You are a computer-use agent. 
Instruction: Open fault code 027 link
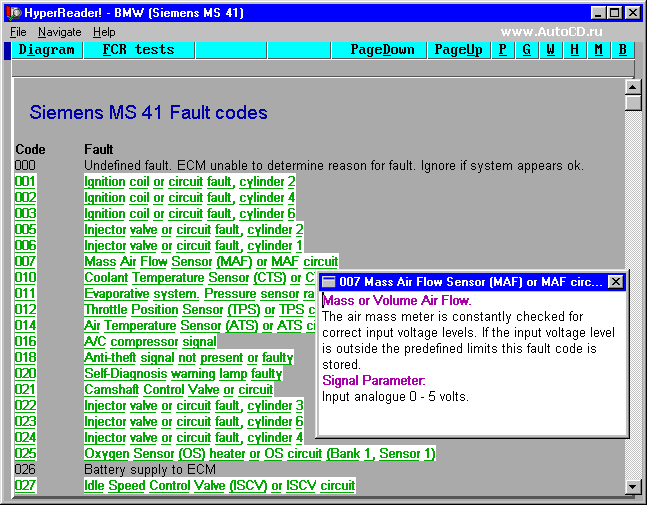pos(26,486)
